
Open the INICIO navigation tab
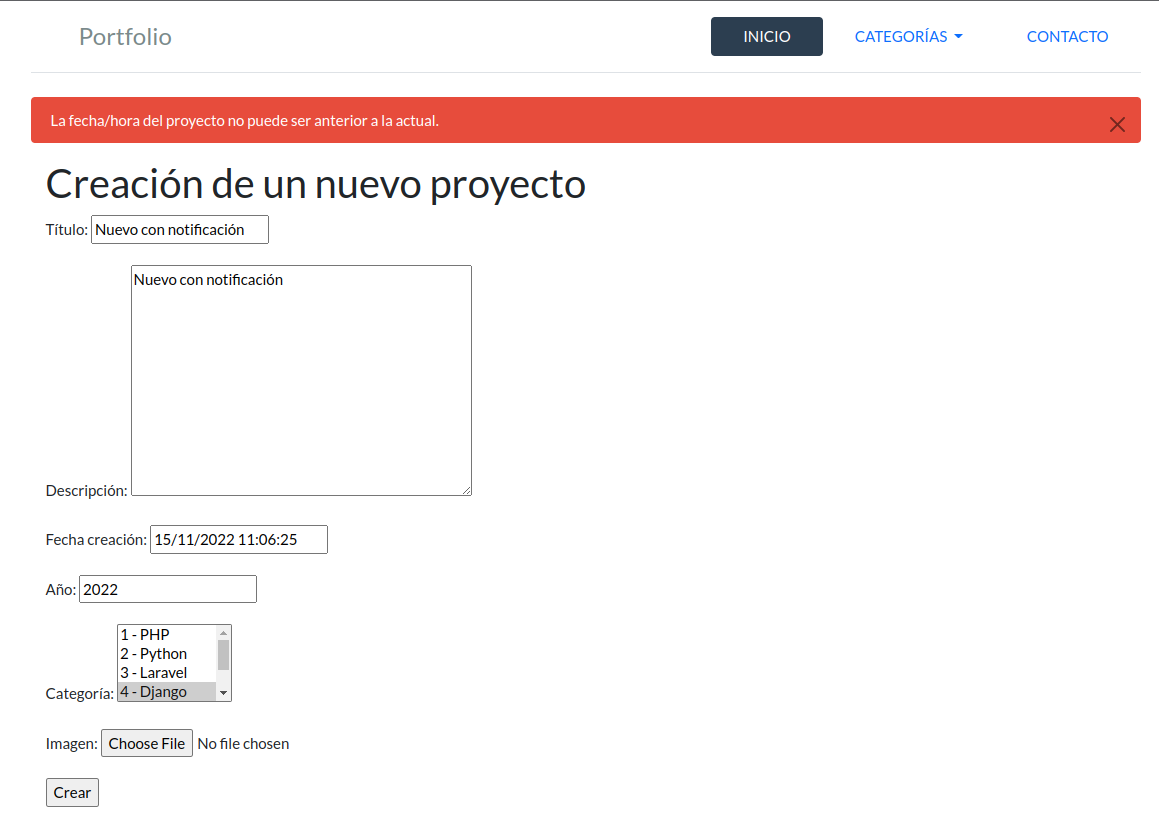(x=766, y=37)
